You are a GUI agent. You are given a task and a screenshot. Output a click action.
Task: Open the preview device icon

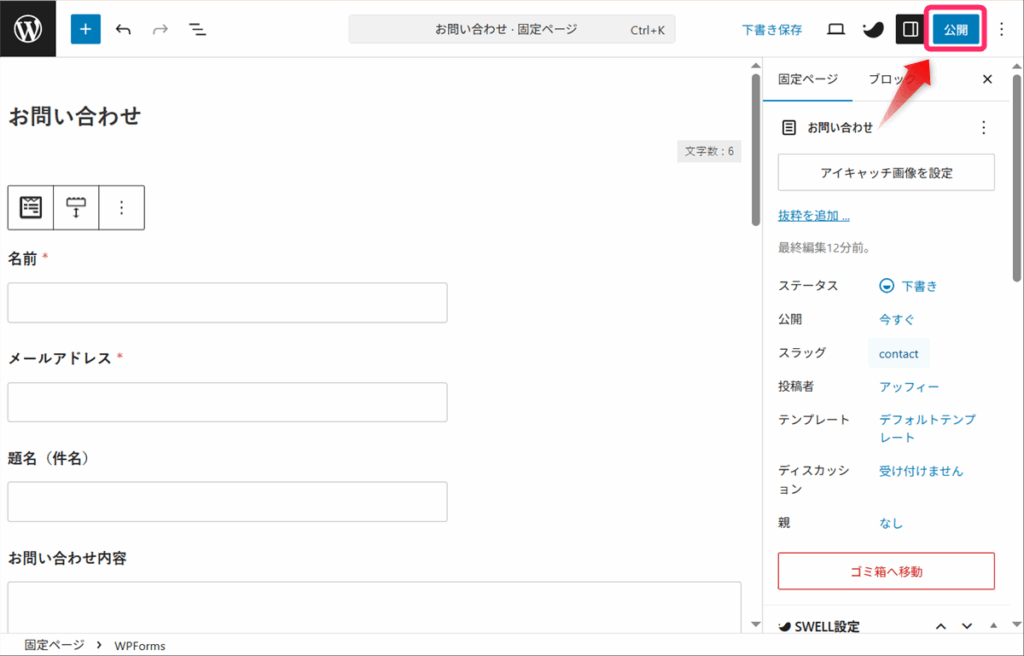[x=836, y=29]
